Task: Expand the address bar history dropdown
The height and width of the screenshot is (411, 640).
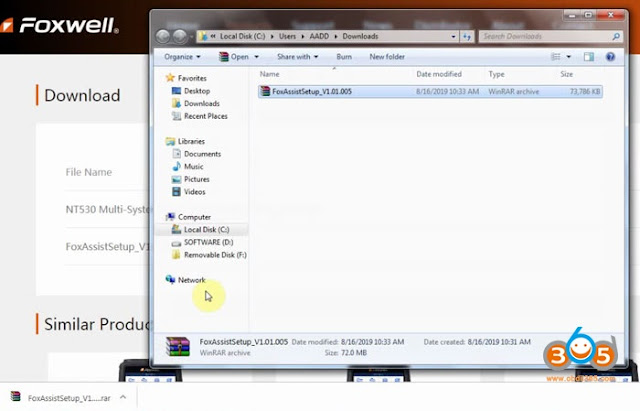Action: pos(453,36)
